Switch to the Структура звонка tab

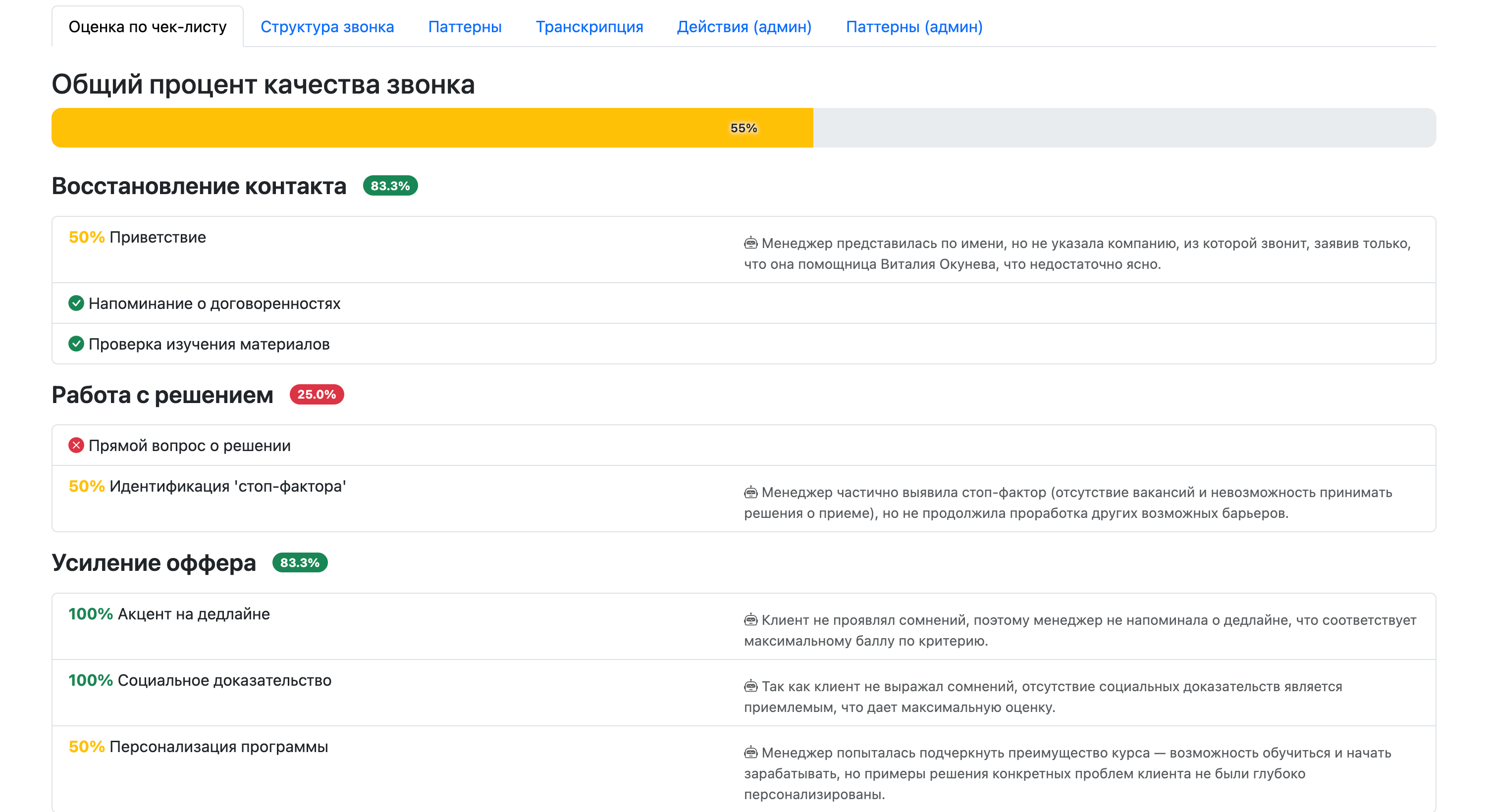pos(327,27)
